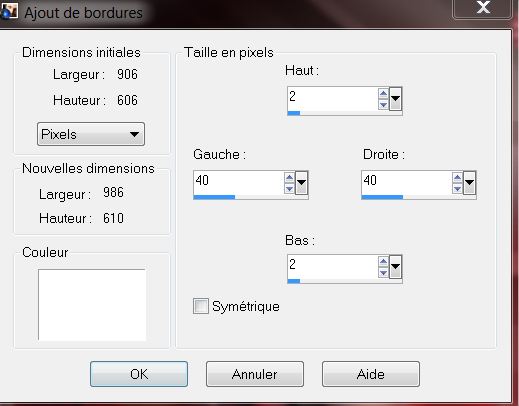Click the Haut increment up arrow

pyautogui.click(x=383, y=94)
